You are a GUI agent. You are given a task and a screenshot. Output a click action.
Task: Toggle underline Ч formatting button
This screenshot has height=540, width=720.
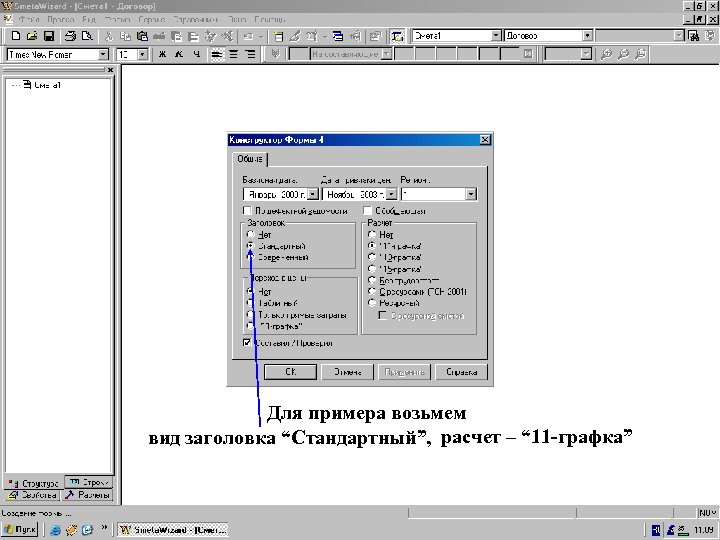point(197,54)
